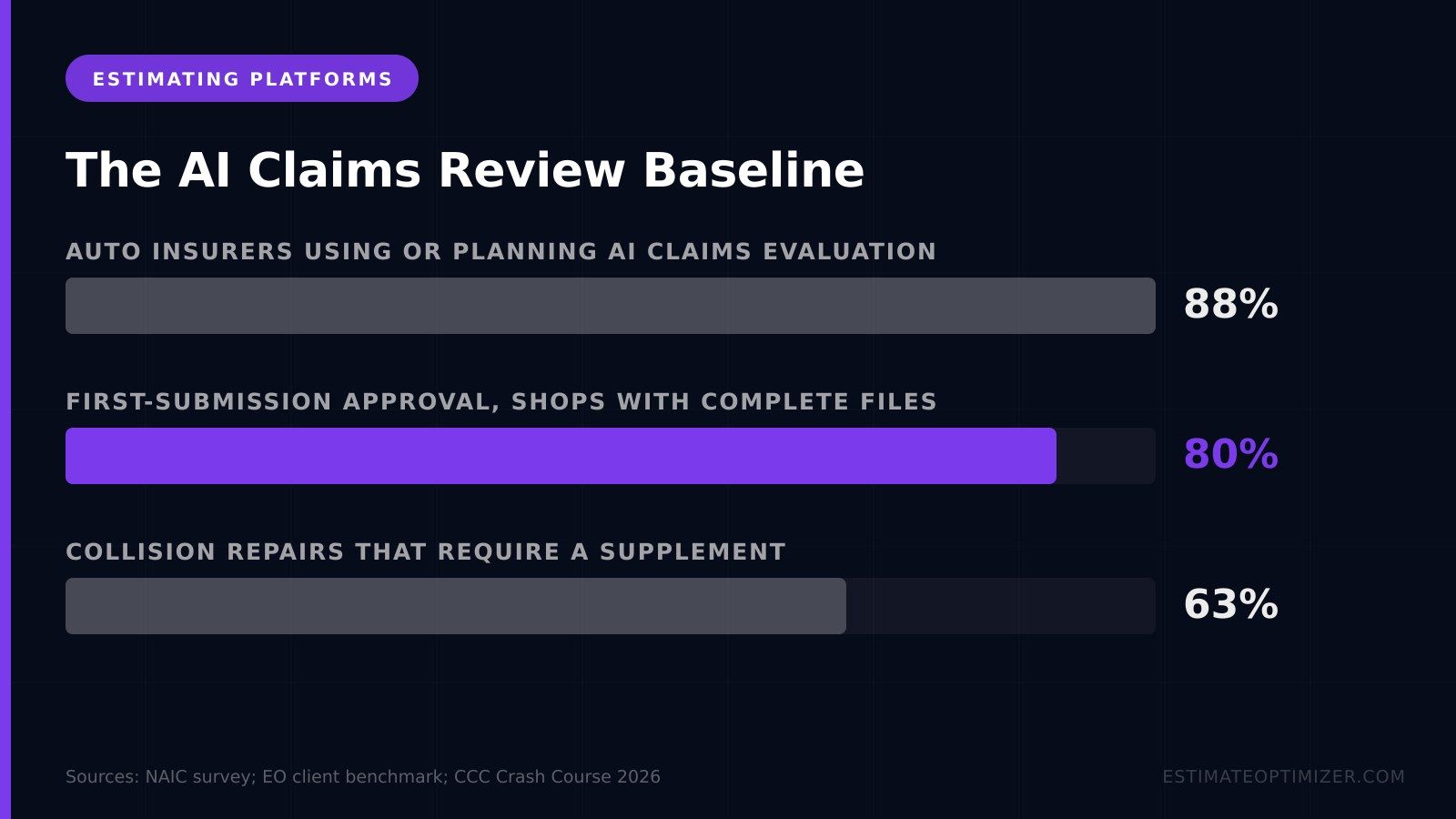Click the purple 80% approval bar
The height and width of the screenshot is (819, 1456).
pos(561,456)
